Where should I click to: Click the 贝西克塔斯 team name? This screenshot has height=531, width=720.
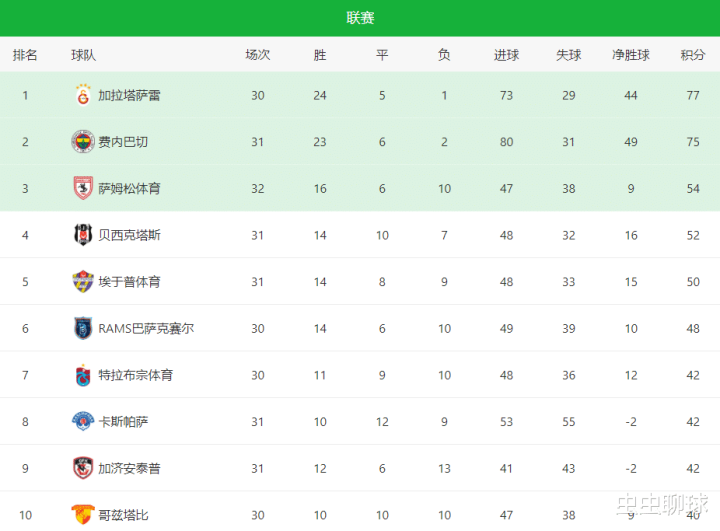tap(129, 235)
